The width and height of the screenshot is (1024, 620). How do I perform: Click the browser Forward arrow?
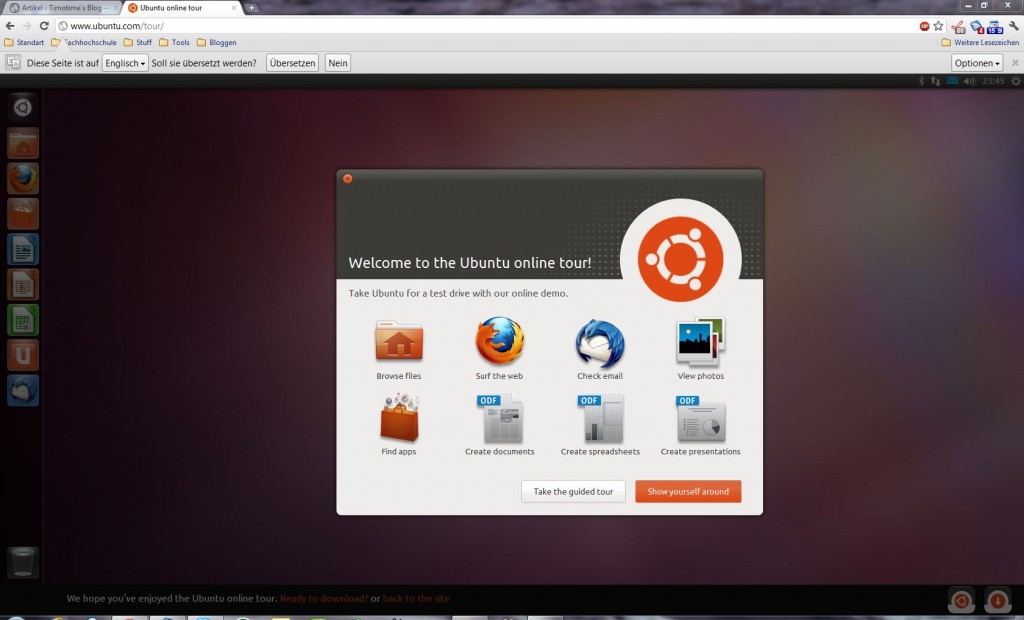point(27,25)
